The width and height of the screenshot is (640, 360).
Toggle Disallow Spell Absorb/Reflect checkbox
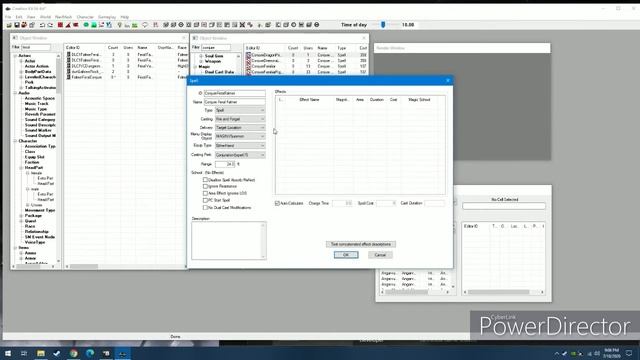coord(205,180)
